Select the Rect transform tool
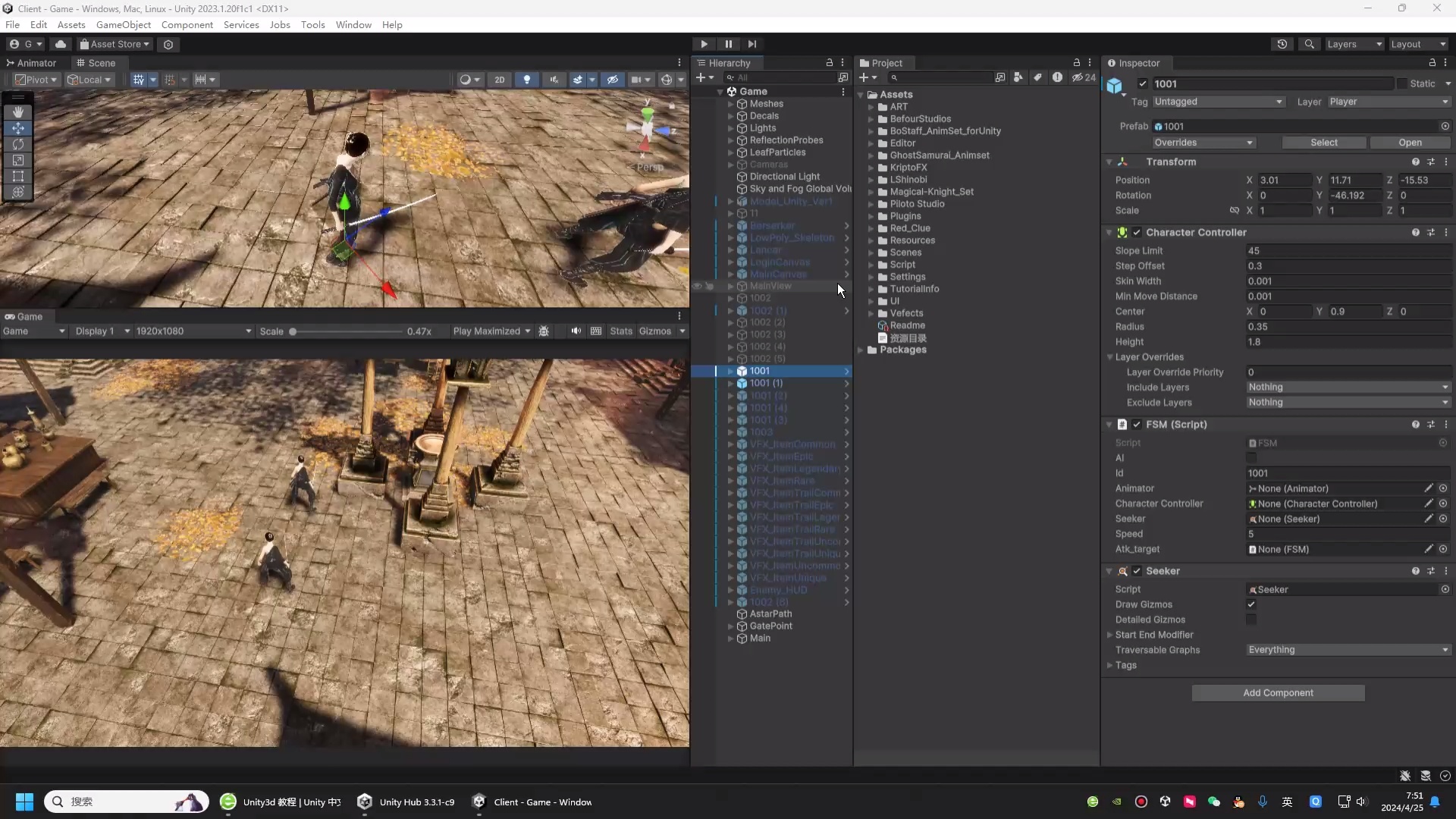1456x819 pixels. click(x=18, y=176)
